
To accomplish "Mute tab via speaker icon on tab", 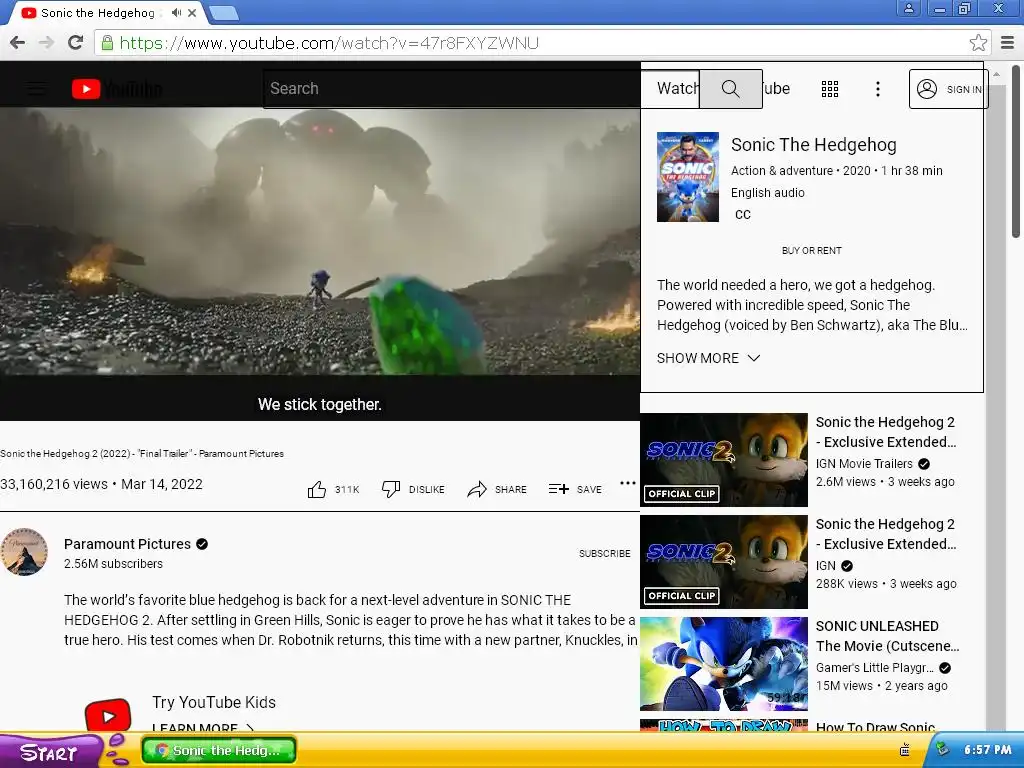I will 176,12.
